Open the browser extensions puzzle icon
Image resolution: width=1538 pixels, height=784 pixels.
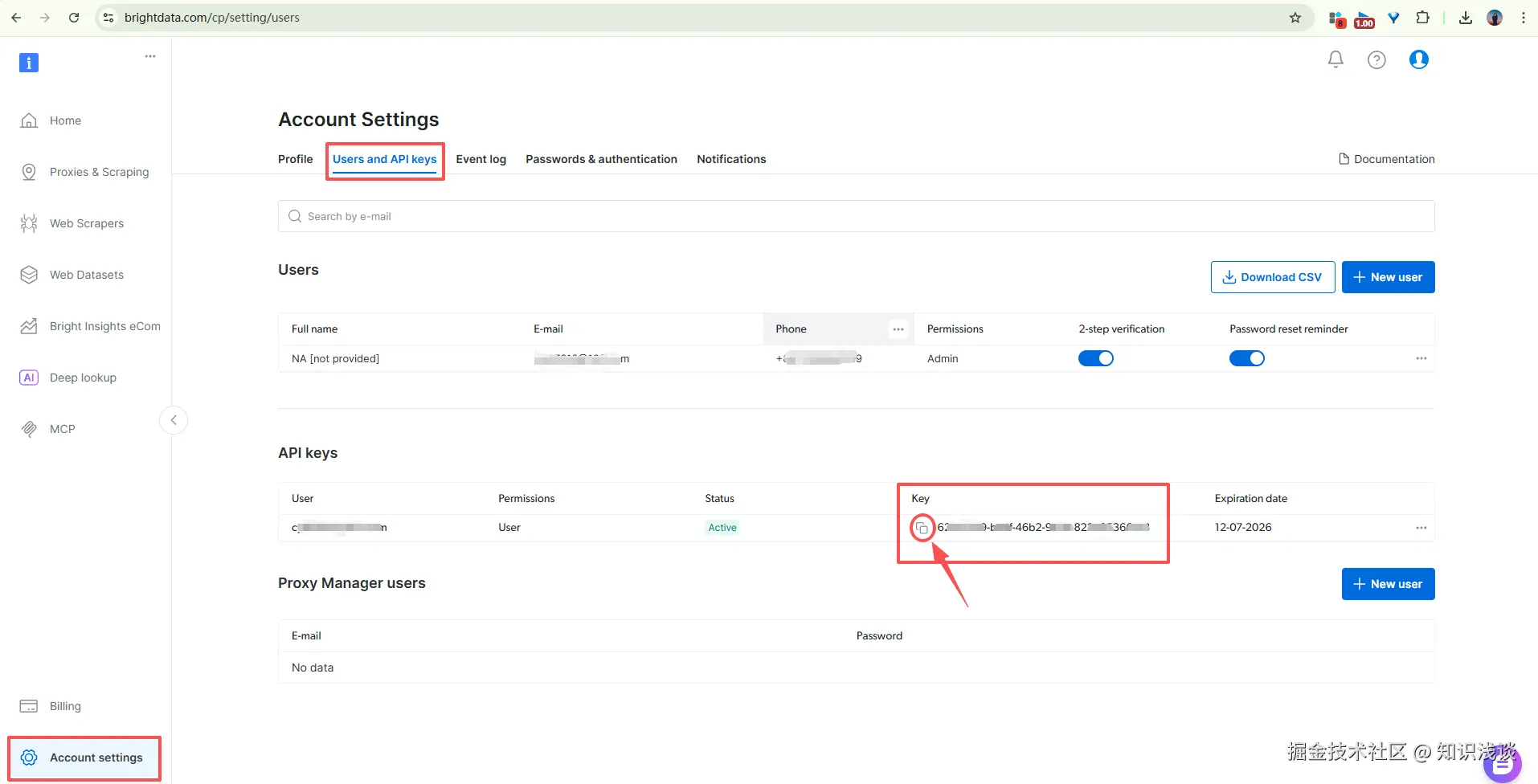[1423, 18]
